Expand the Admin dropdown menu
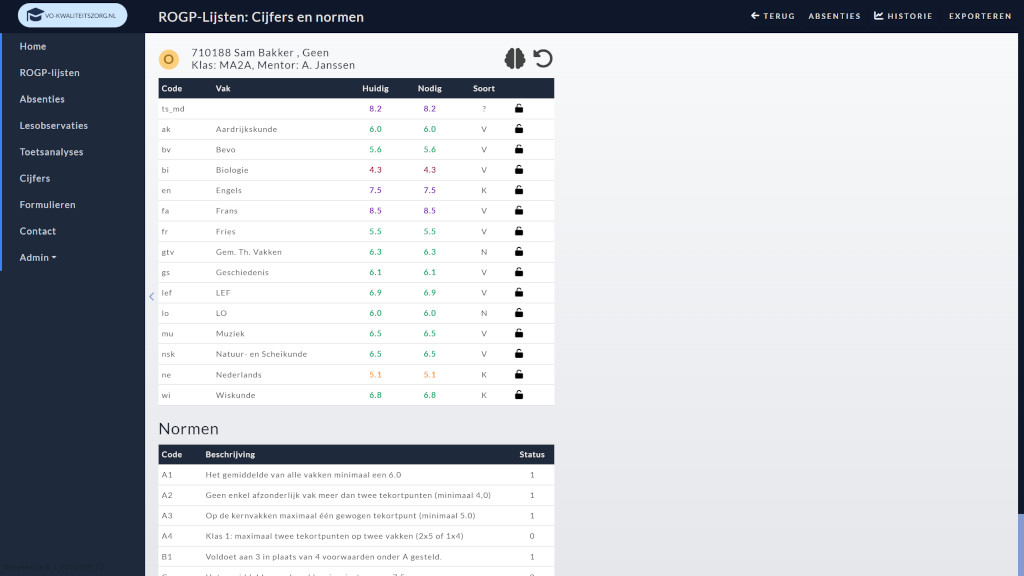Screen dimensions: 1024x576 click(x=38, y=257)
